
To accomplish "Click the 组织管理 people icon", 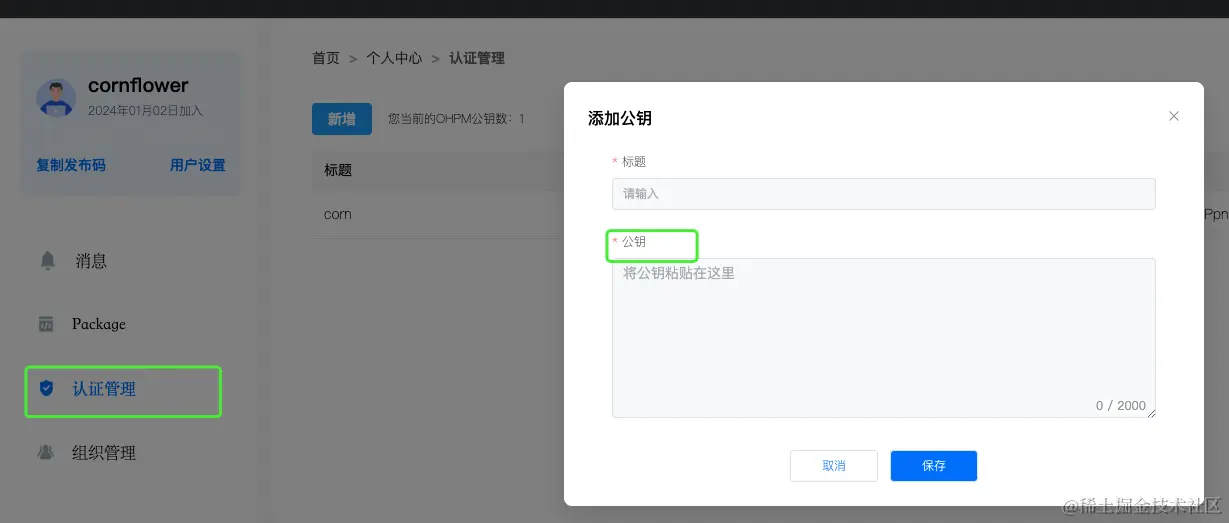I will pos(46,452).
